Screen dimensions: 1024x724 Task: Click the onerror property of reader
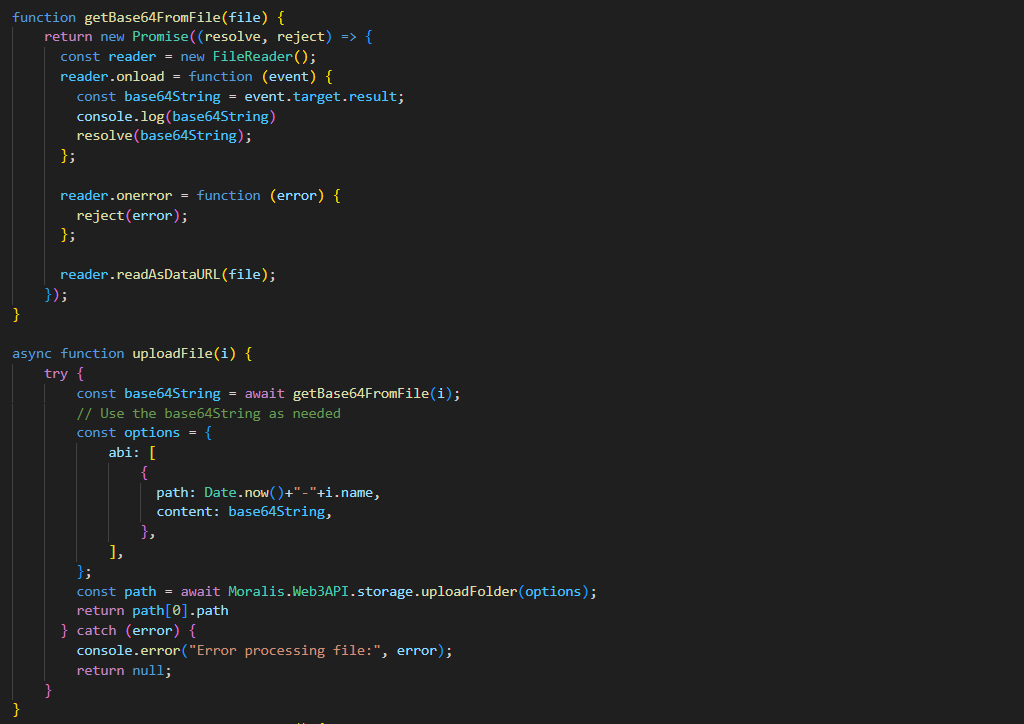(144, 195)
